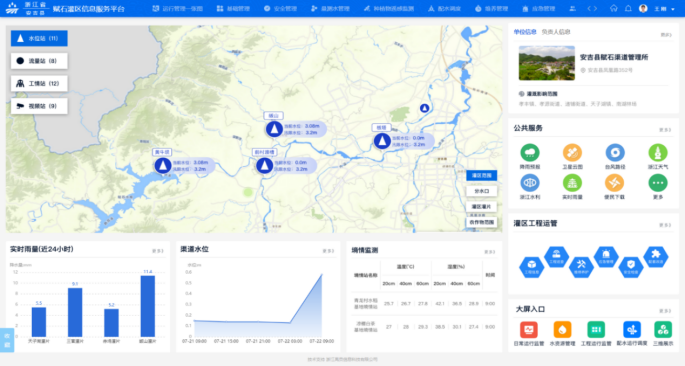Image resolution: width=685 pixels, height=366 pixels.
Task: Expand 更多 in the 墒情监测 panel
Action: coord(490,252)
